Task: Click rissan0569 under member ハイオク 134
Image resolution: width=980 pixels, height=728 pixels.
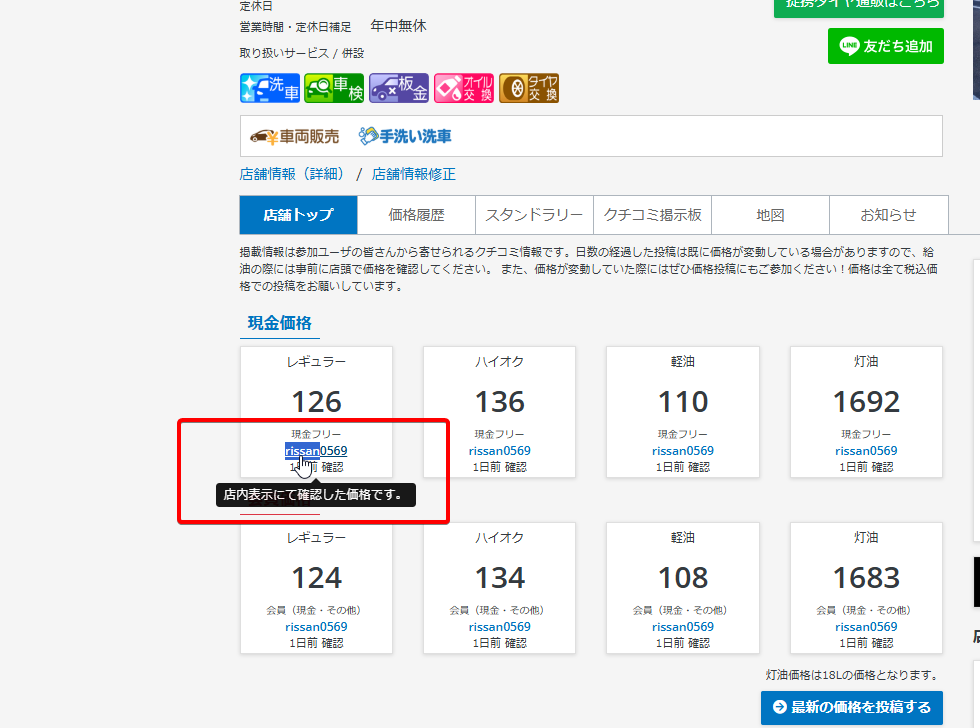Action: click(499, 627)
